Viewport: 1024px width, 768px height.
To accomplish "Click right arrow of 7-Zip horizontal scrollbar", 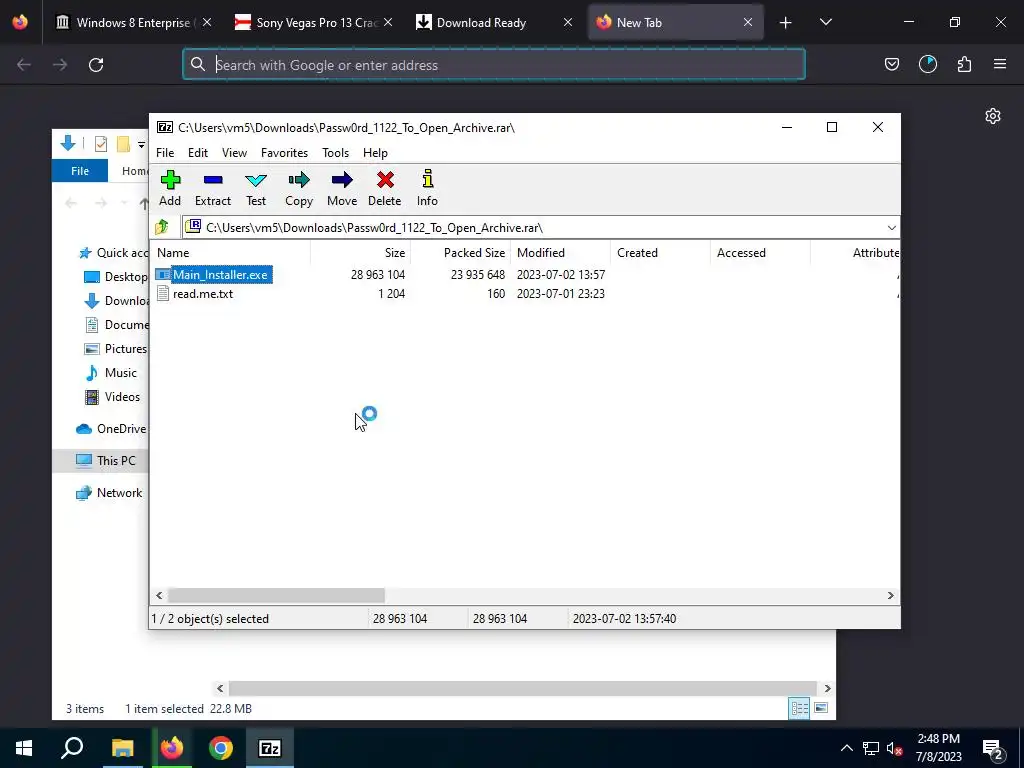I will click(x=890, y=596).
